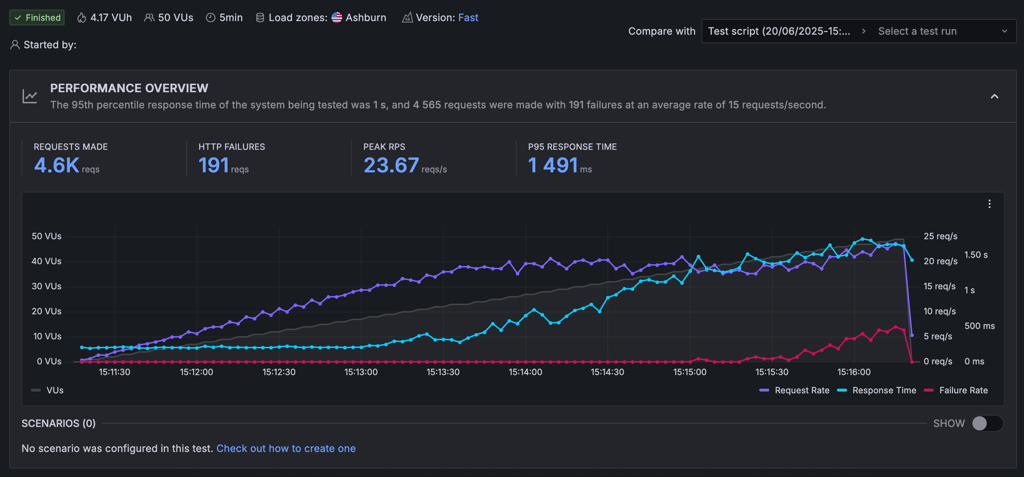Open the Test script compare dropdown
Viewport: 1024px width, 477px height.
[x=780, y=31]
